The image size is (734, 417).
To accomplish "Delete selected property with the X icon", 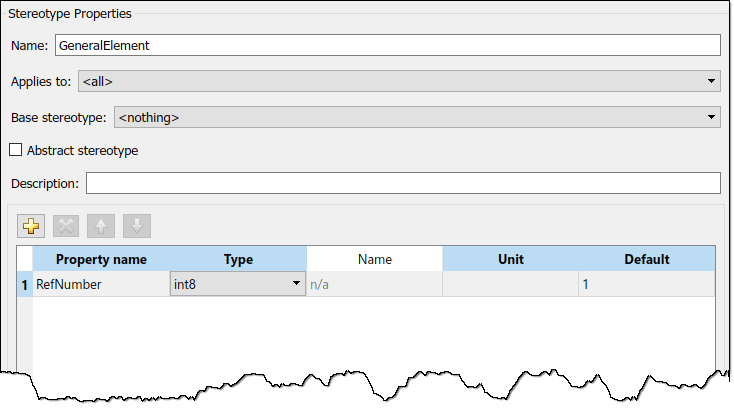I will (66, 226).
